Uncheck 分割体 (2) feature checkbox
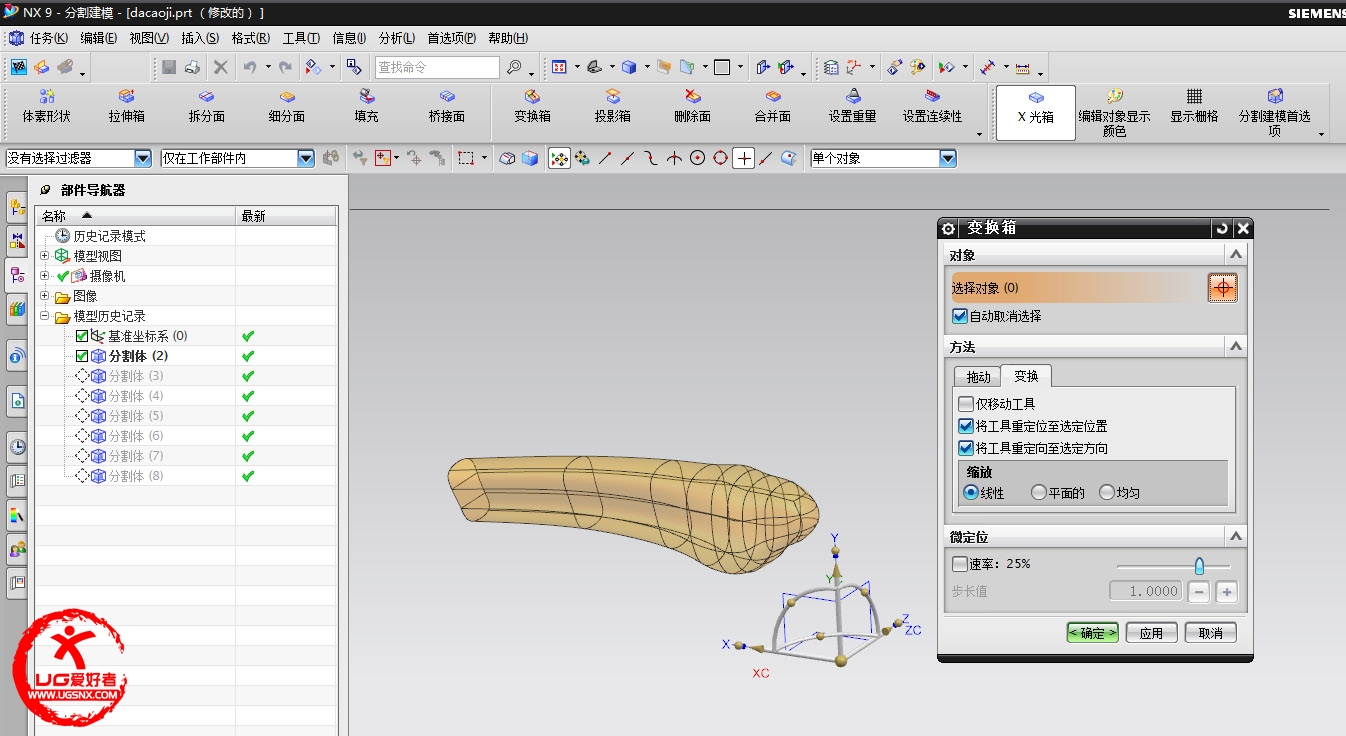Screen dimensions: 1346x736 (x=82, y=356)
